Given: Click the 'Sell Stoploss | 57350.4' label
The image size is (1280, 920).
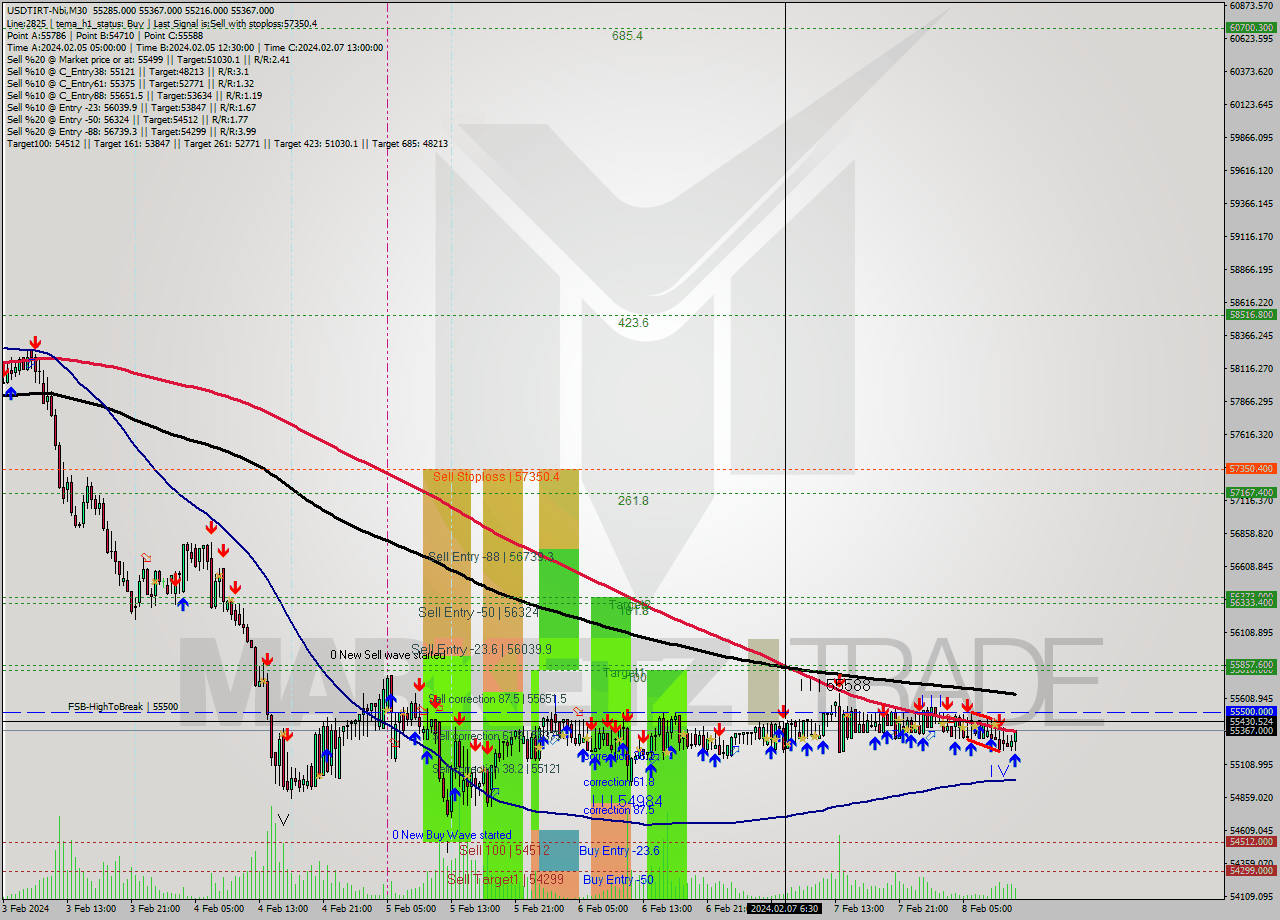Looking at the screenshot, I should [x=496, y=477].
